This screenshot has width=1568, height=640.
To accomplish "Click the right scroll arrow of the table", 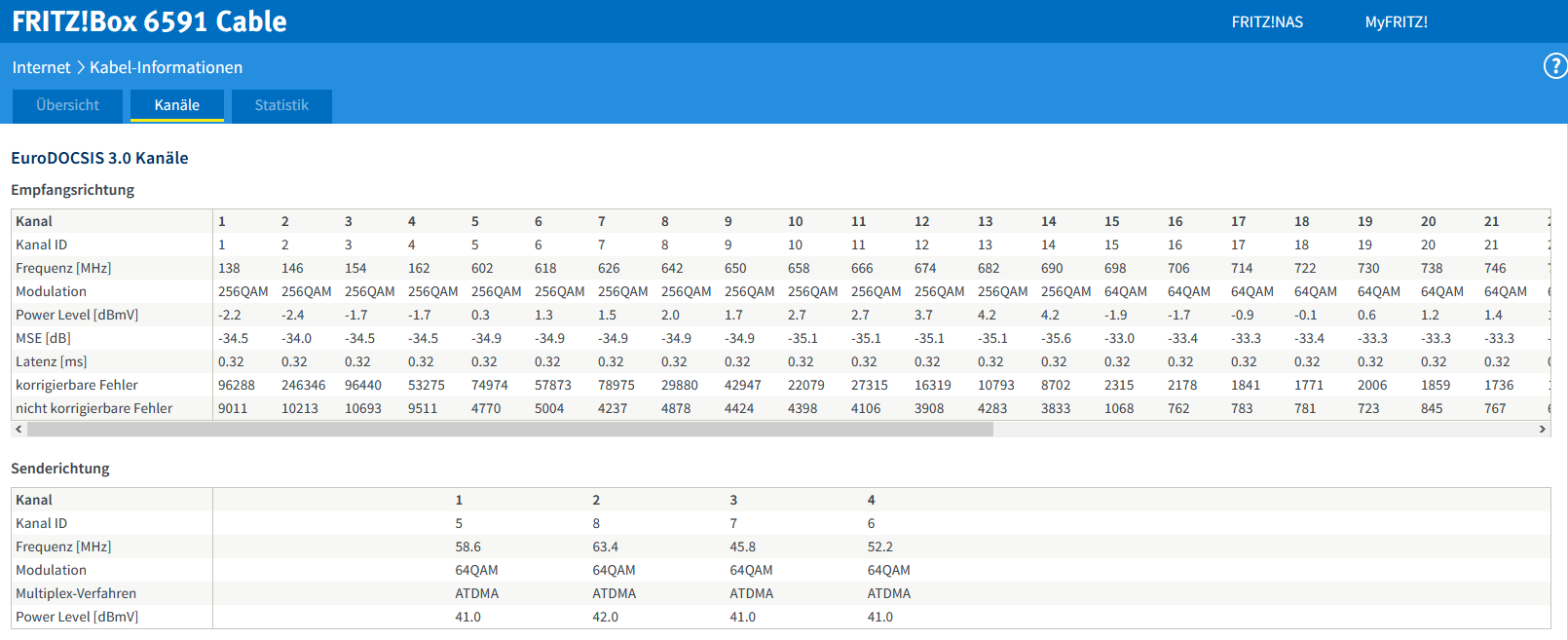I will point(1543,429).
